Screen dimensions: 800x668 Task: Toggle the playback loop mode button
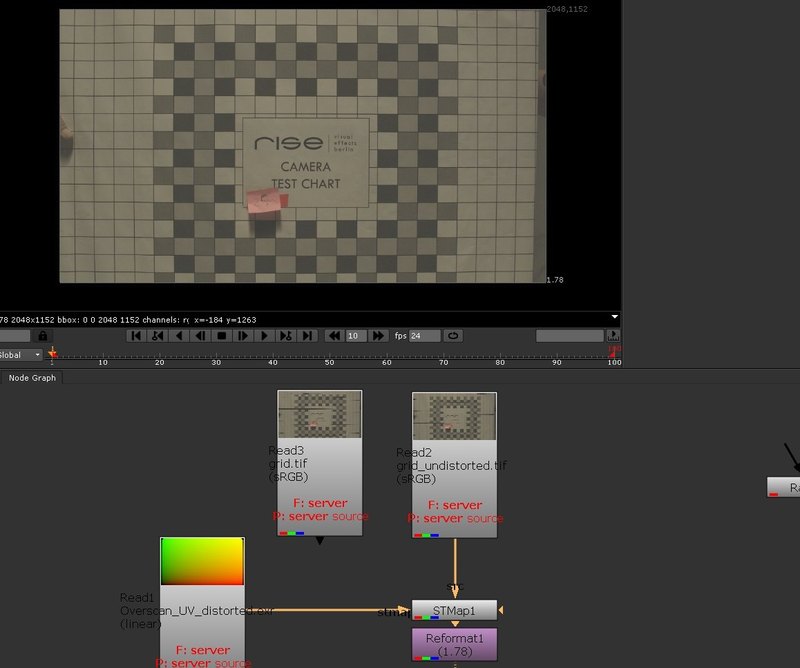coord(453,336)
